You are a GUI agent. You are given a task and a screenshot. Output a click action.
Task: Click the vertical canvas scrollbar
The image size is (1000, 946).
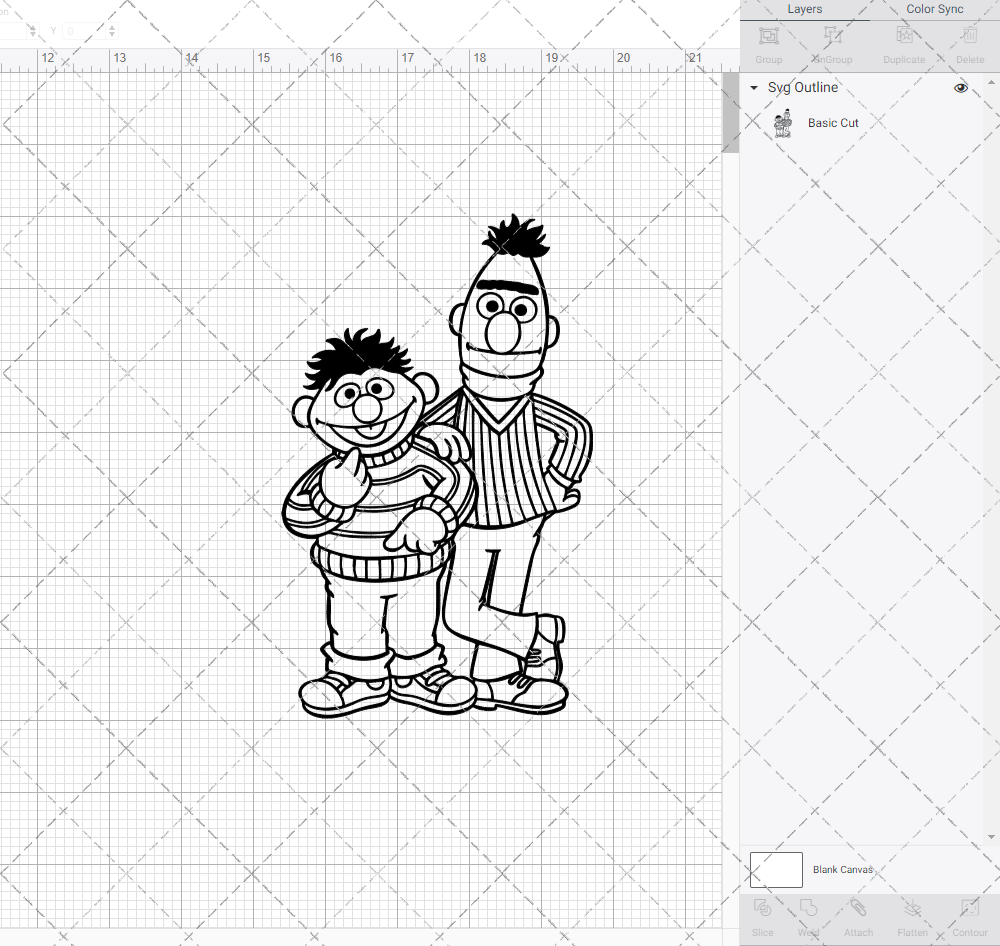pyautogui.click(x=729, y=112)
